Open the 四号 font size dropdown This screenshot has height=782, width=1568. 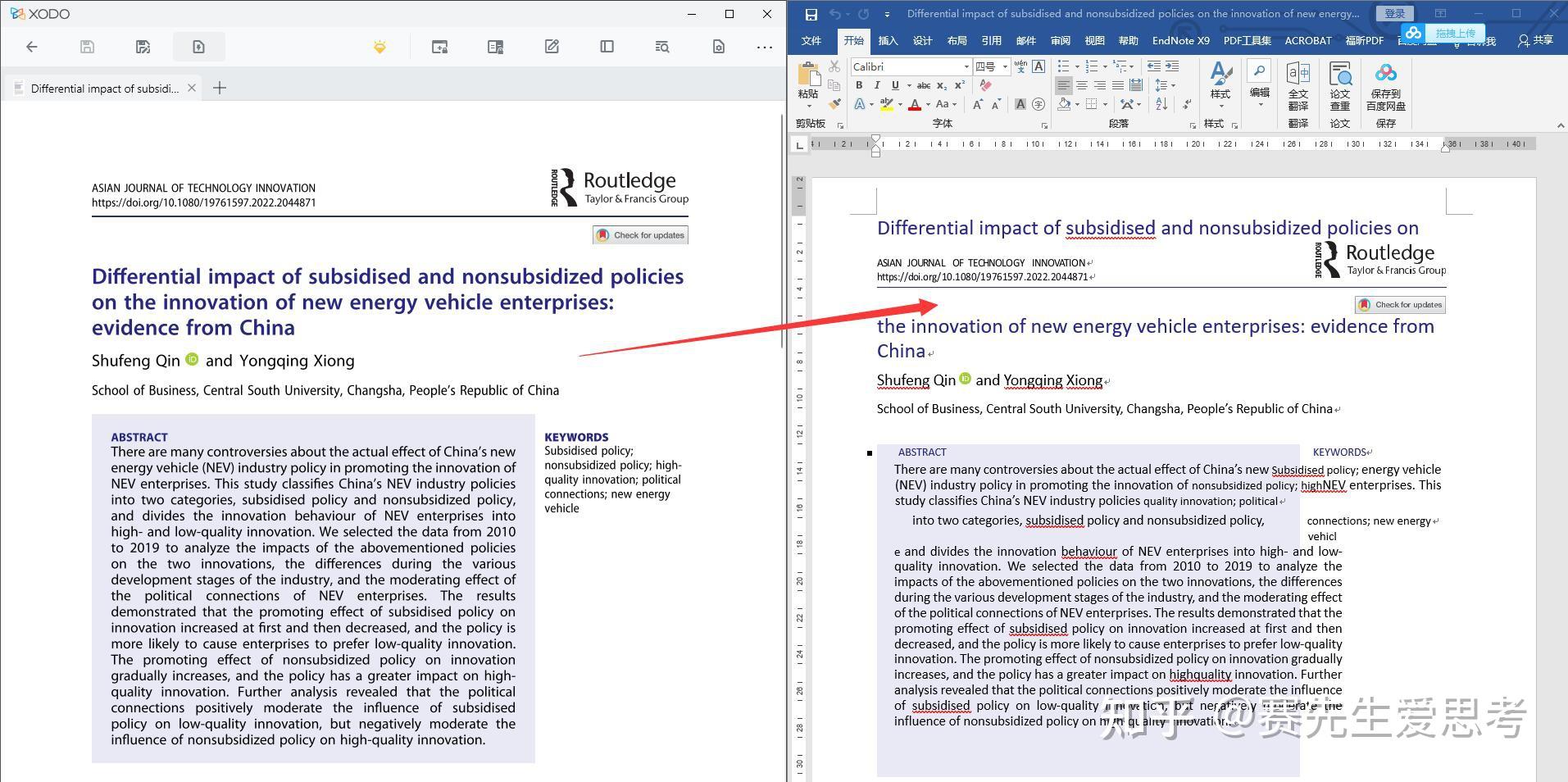1005,66
